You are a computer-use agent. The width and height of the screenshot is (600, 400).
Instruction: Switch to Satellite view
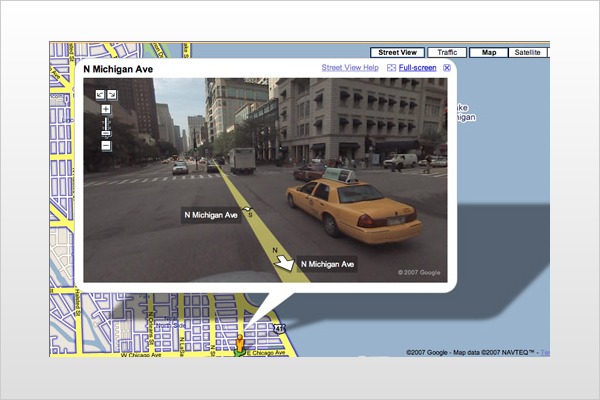(x=527, y=52)
